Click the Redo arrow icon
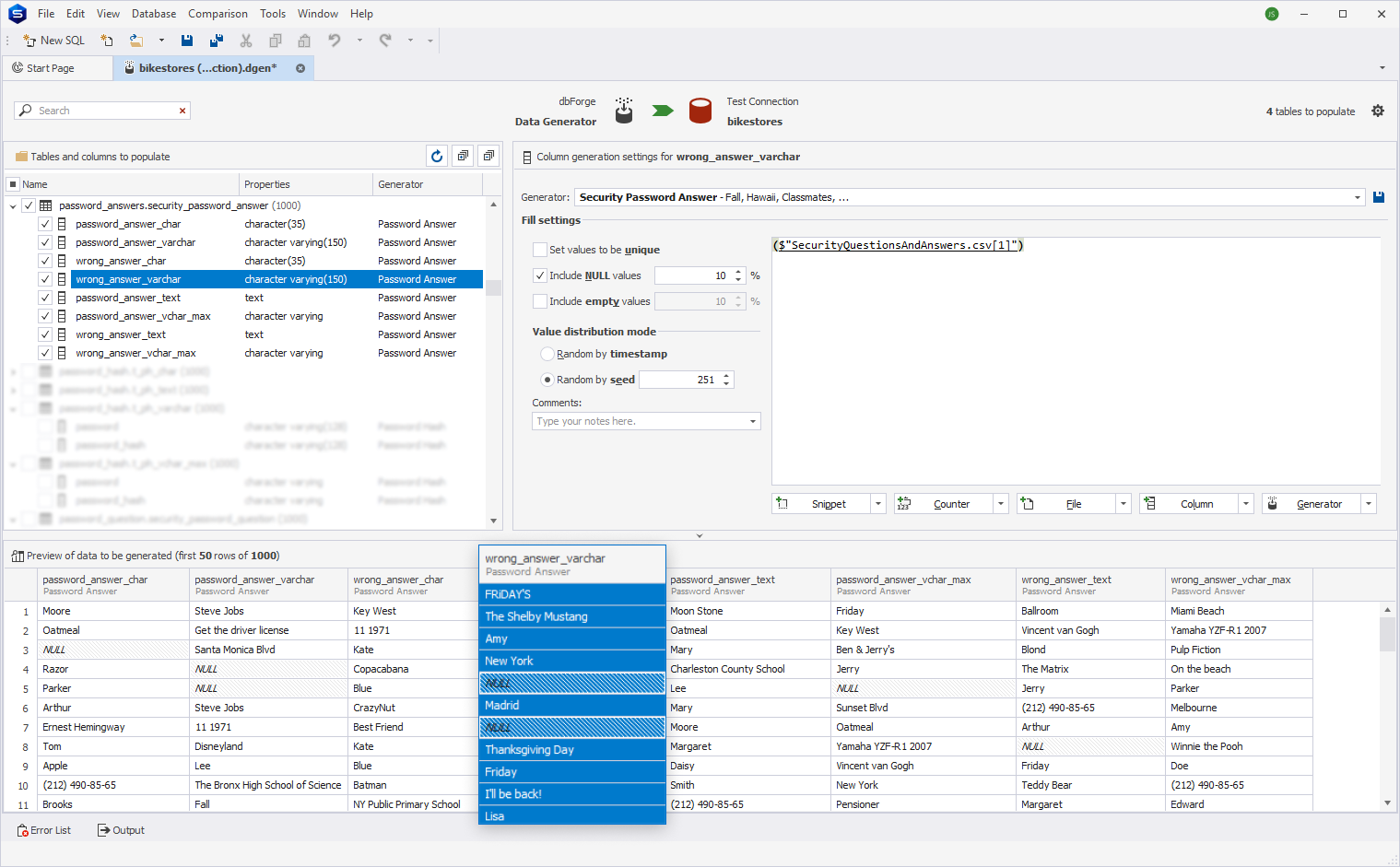 point(385,41)
